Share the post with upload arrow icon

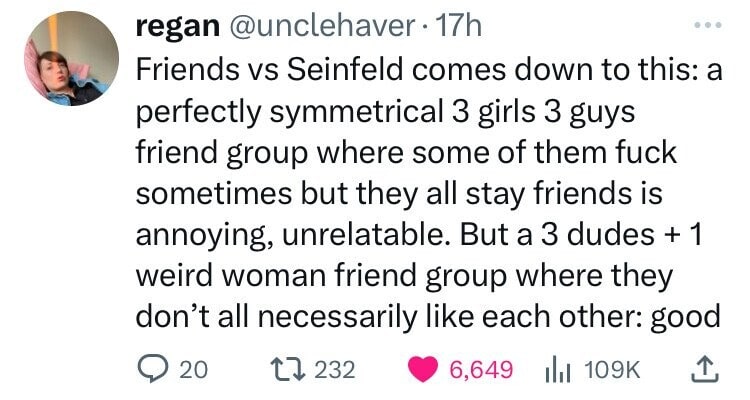pos(705,370)
